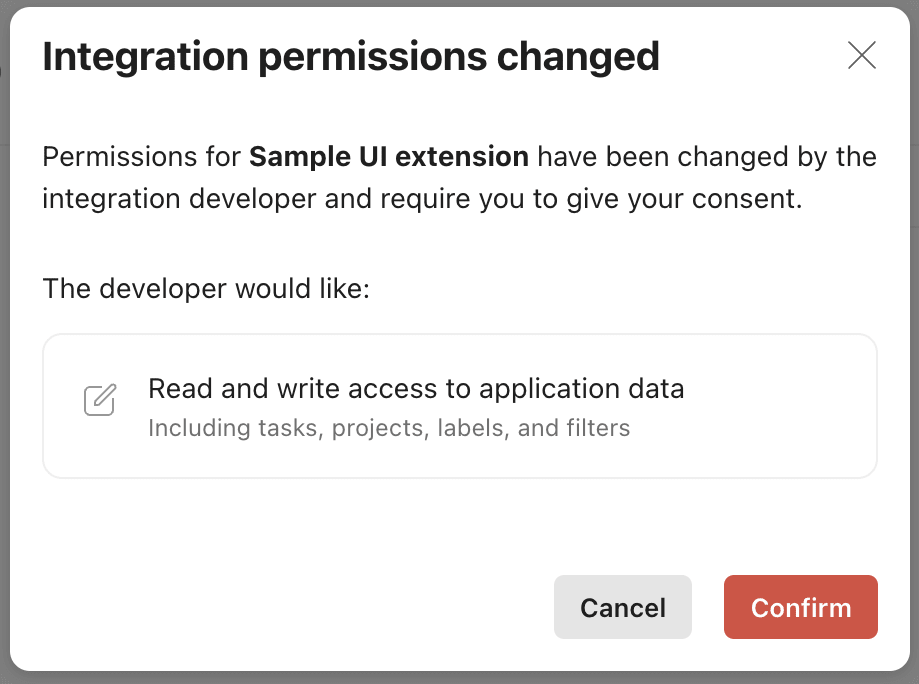Click the word "projects" in permission details
The image size is (919, 684).
(376, 429)
